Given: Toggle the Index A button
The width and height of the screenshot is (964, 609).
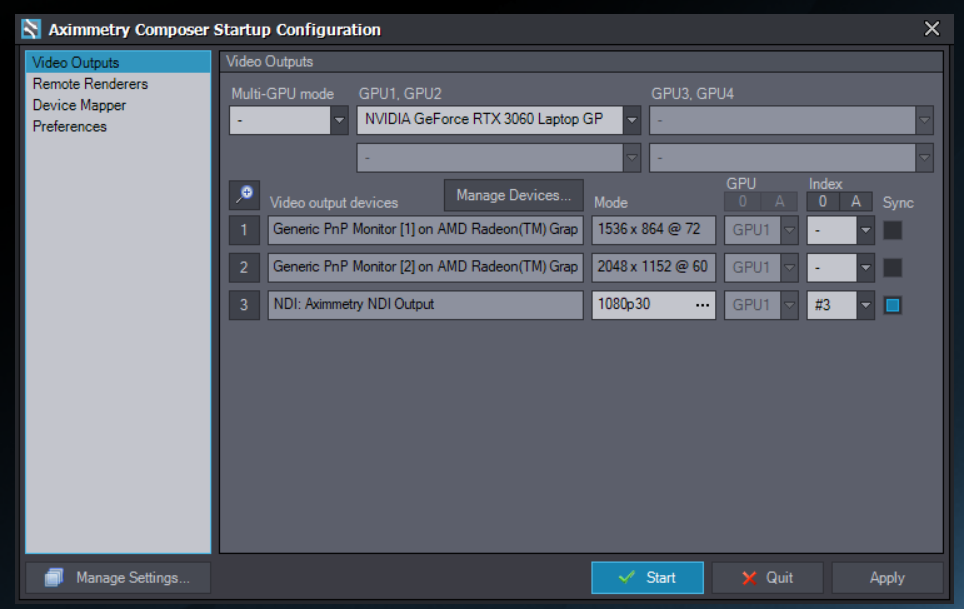Looking at the screenshot, I should [x=856, y=202].
